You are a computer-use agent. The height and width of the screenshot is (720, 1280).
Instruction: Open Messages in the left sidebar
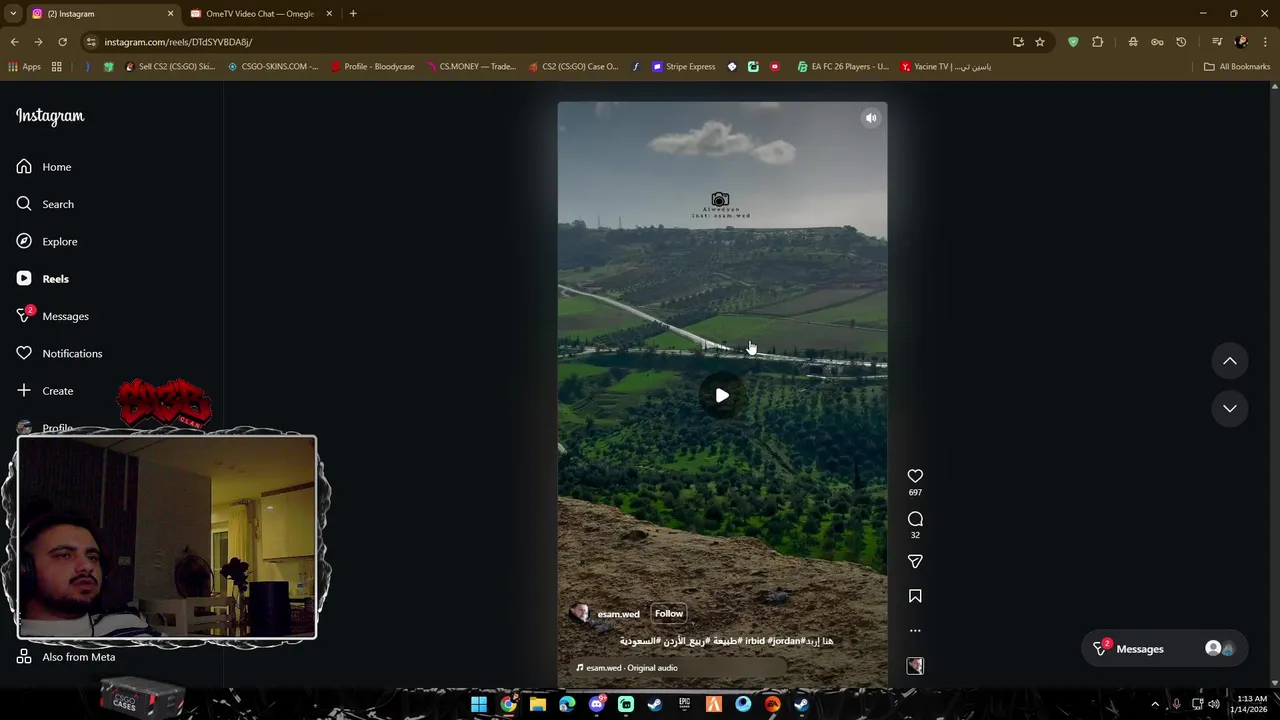(x=53, y=316)
